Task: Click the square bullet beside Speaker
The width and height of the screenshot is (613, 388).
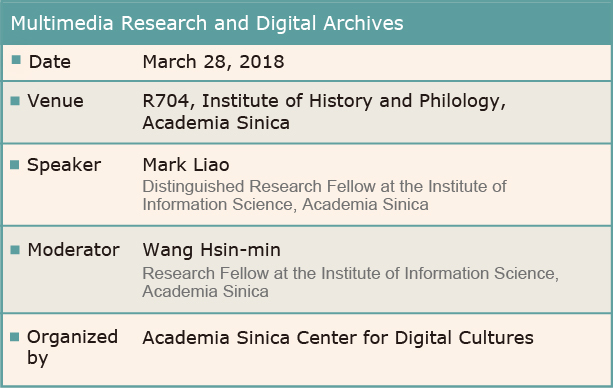Action: (x=14, y=165)
